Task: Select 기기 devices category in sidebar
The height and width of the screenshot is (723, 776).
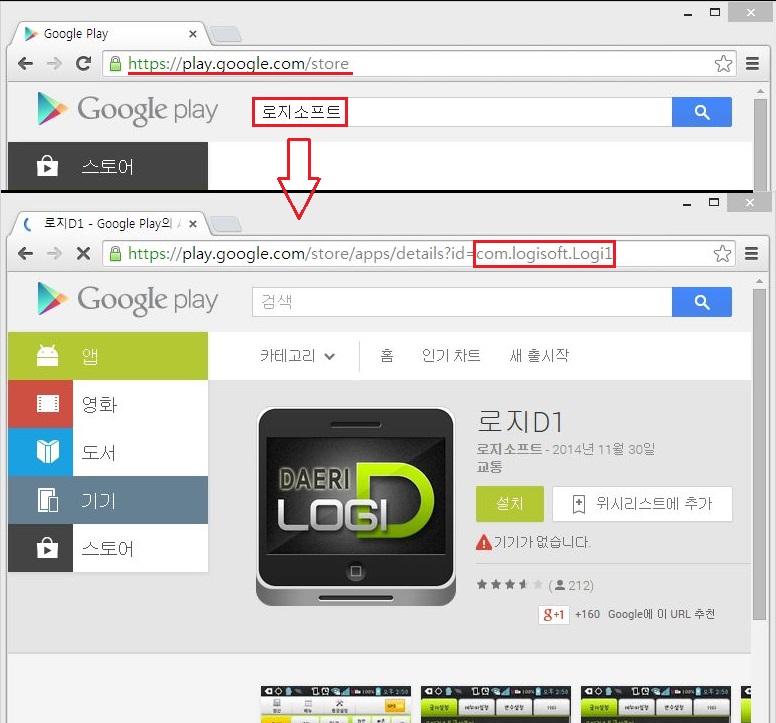Action: [x=108, y=500]
